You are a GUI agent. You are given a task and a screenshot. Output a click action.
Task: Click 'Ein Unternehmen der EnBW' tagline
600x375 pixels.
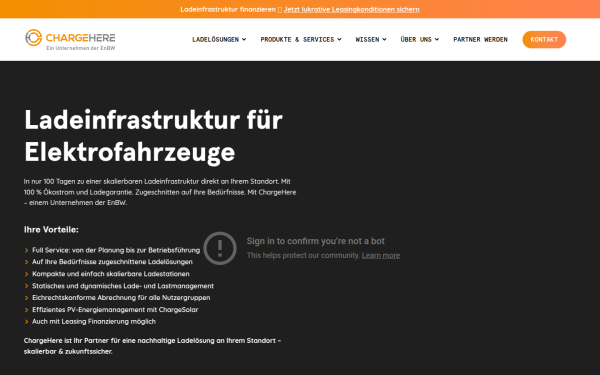[x=80, y=48]
